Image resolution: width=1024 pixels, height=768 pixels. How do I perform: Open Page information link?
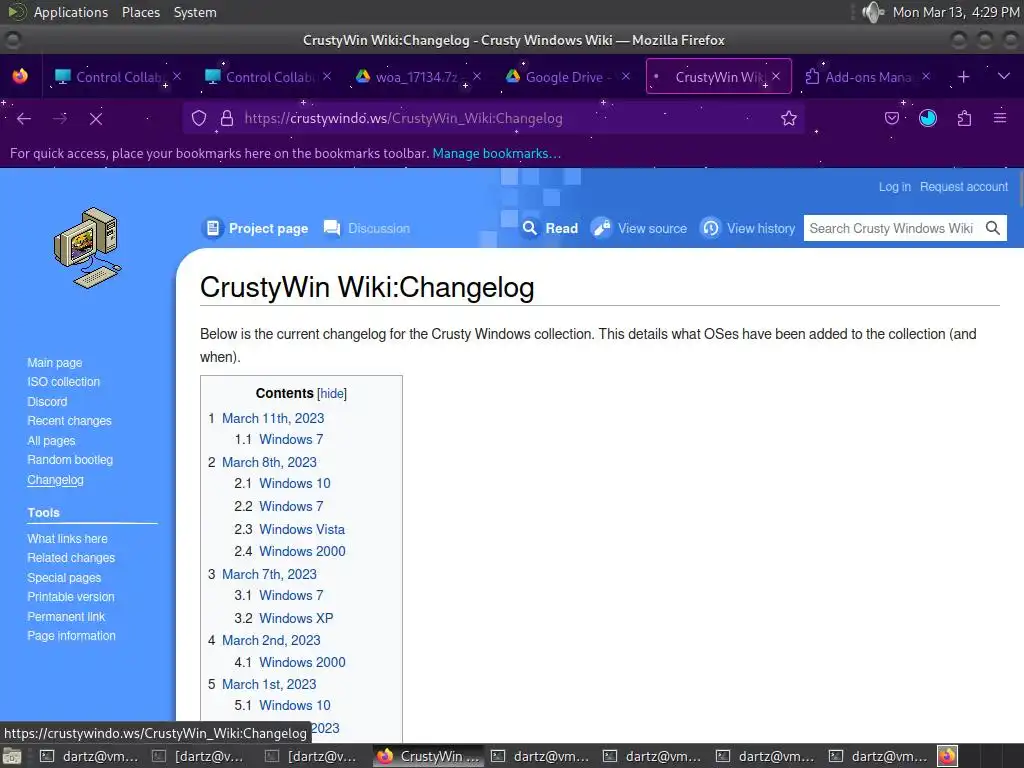[x=71, y=635]
